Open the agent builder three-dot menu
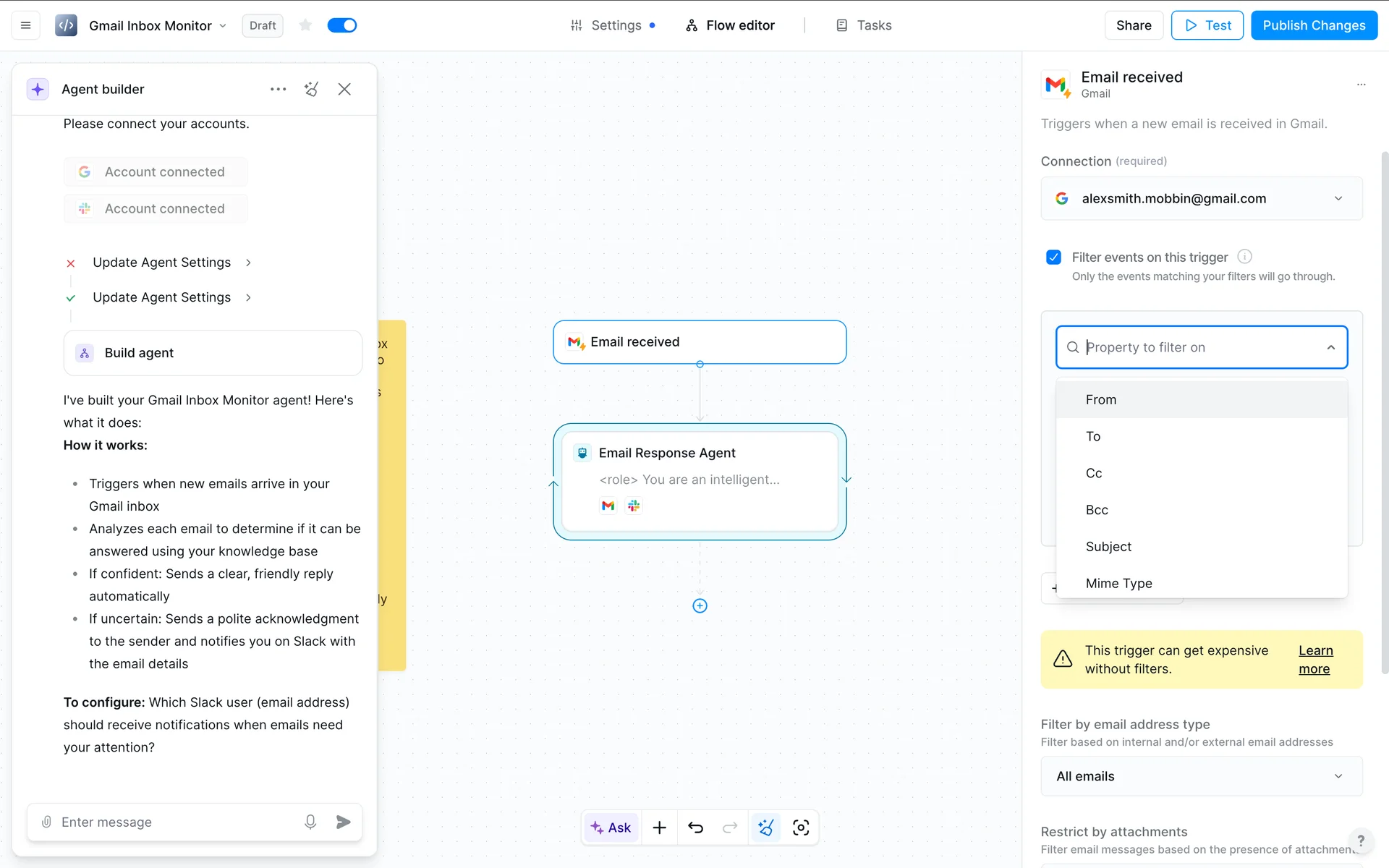The width and height of the screenshot is (1389, 868). [x=278, y=89]
